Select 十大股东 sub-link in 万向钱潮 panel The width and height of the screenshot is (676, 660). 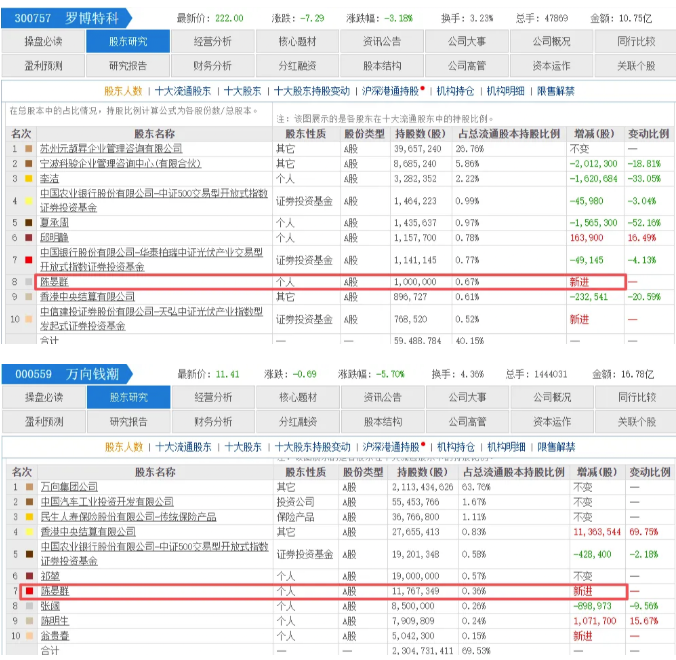coord(243,447)
